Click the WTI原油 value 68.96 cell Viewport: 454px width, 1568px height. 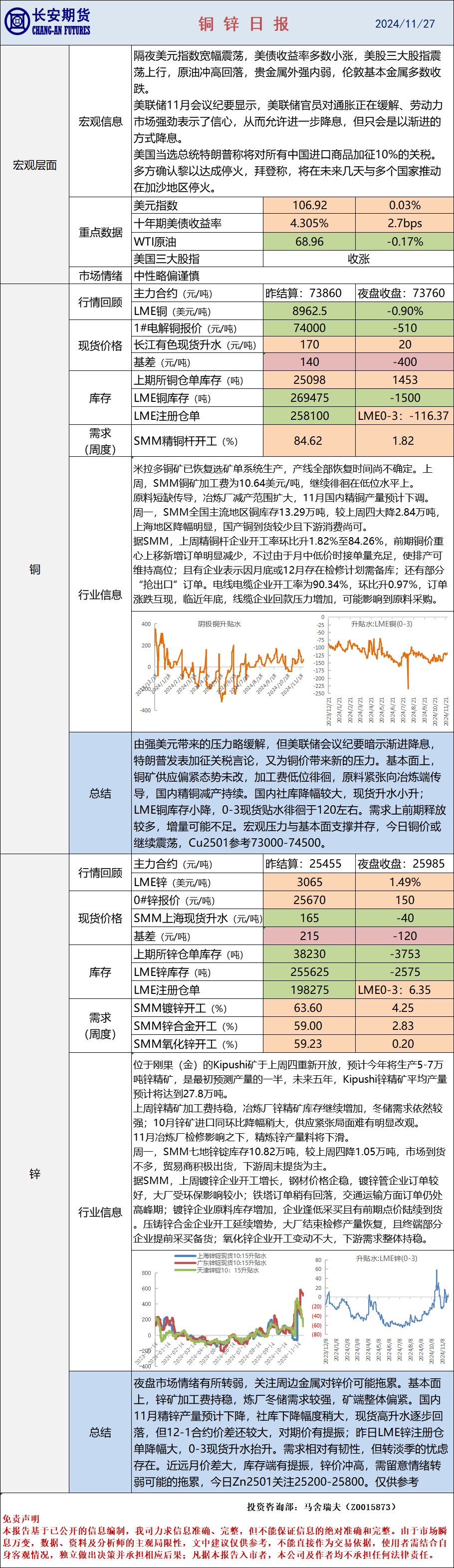[x=309, y=242]
